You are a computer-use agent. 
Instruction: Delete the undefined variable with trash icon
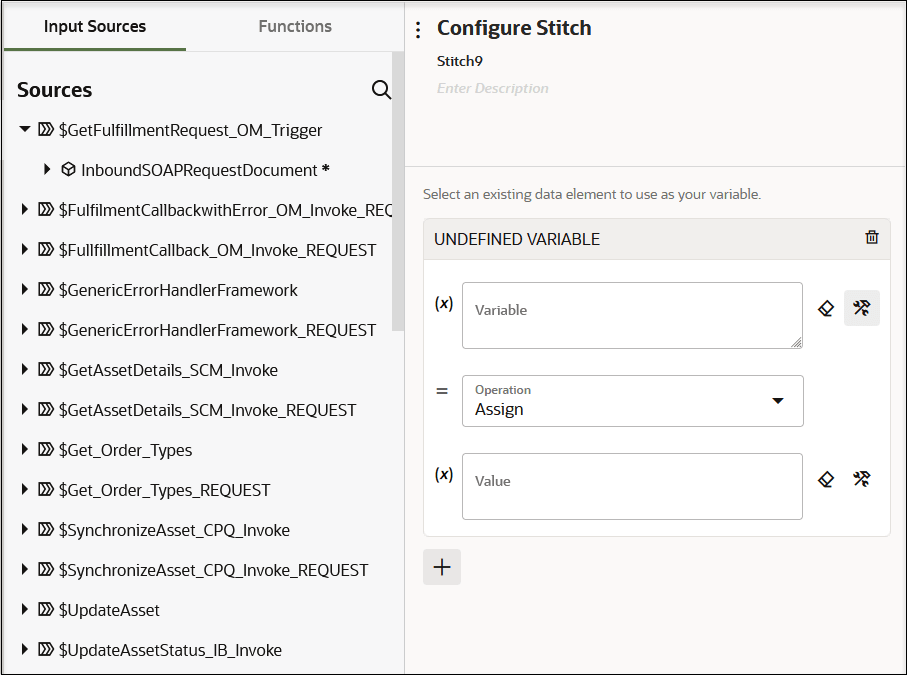pos(872,238)
